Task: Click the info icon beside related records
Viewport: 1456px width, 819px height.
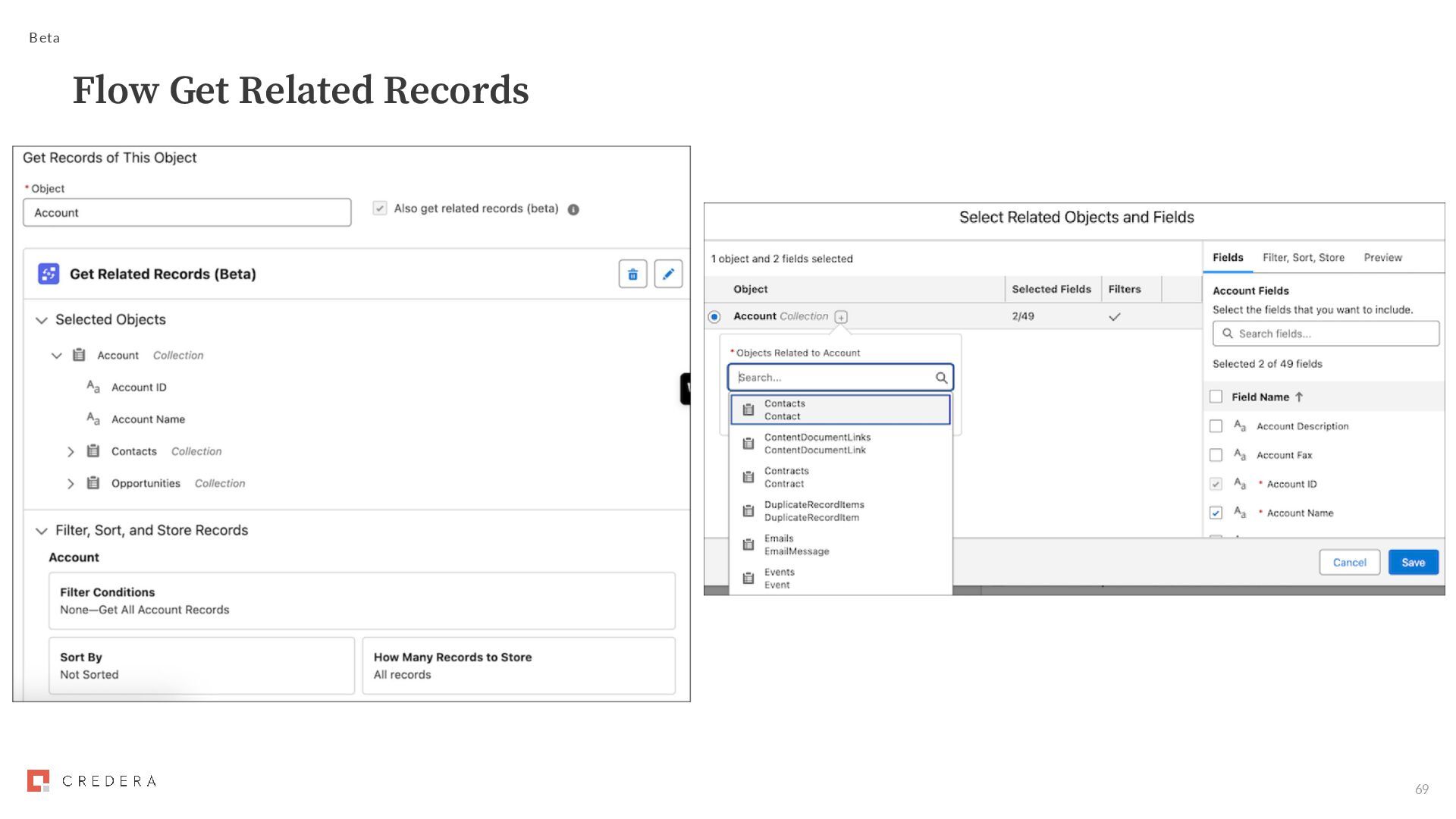Action: click(x=573, y=209)
